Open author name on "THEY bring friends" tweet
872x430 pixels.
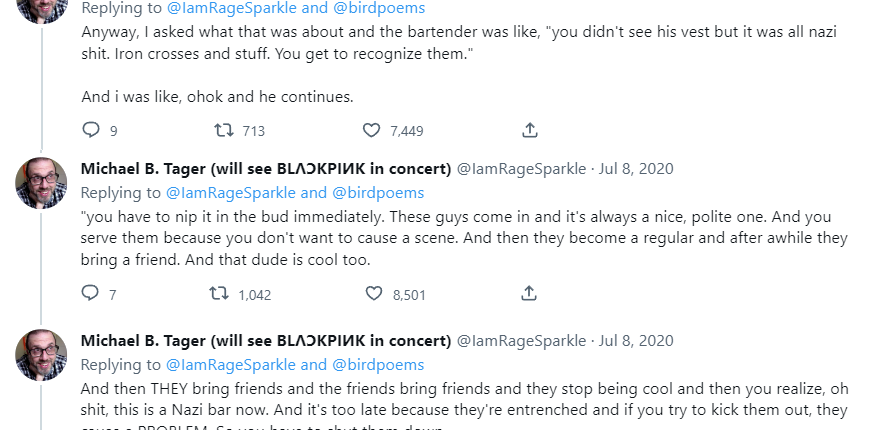265,341
